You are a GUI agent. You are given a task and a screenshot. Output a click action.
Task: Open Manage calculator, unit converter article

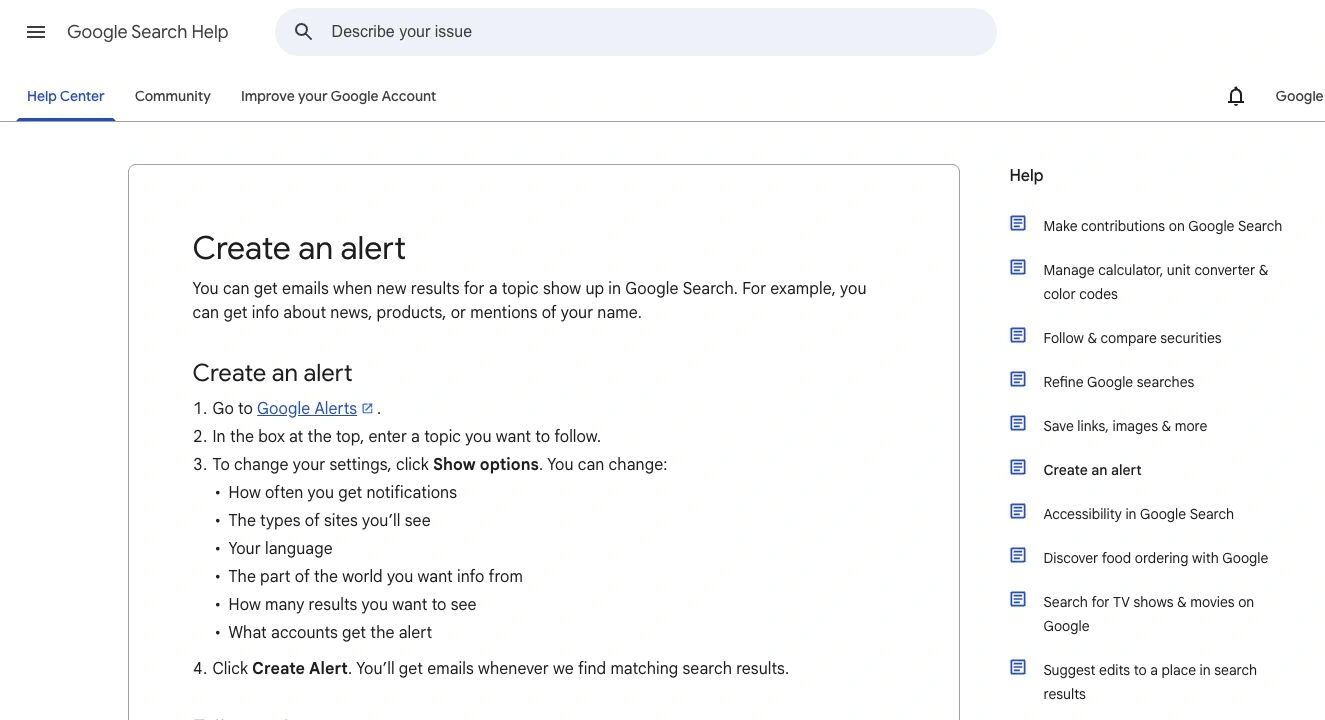[x=1156, y=282]
